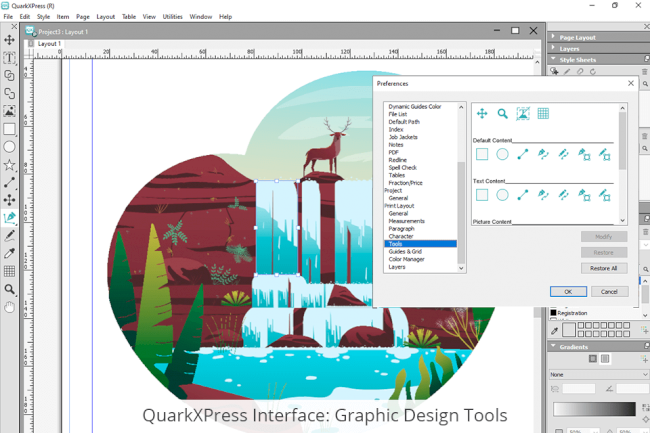Image resolution: width=650 pixels, height=433 pixels.
Task: Click the Preferences category list down arrow
Action: click(x=461, y=268)
